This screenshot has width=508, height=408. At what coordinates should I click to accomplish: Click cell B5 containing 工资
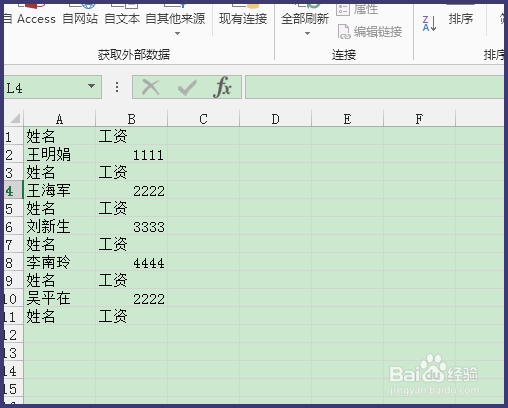132,208
